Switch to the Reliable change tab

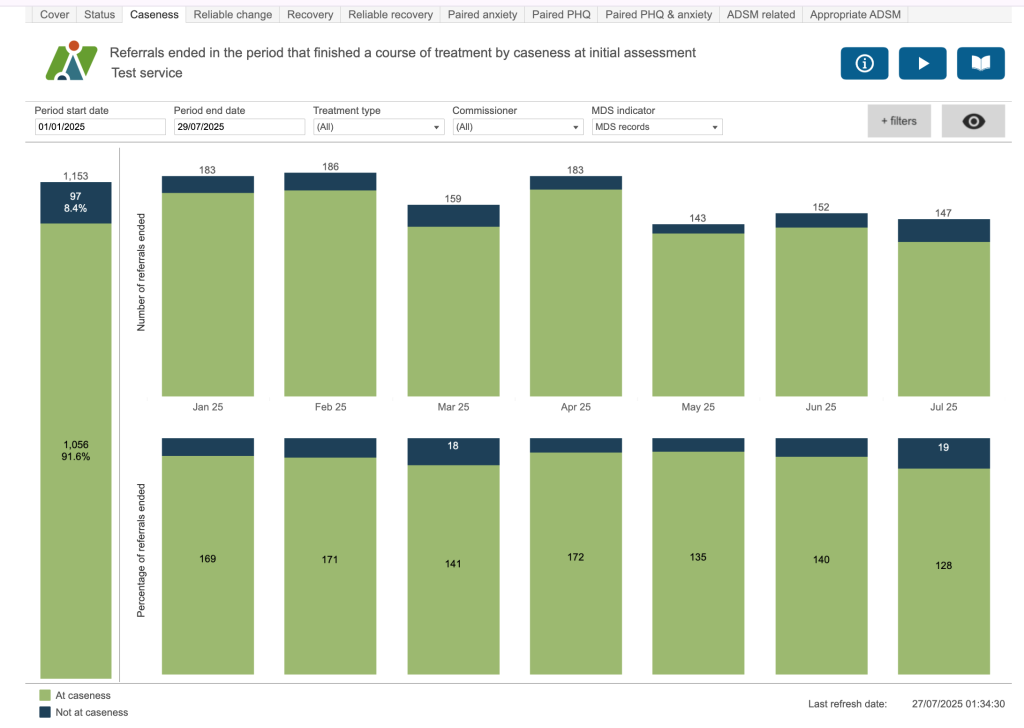(x=232, y=15)
